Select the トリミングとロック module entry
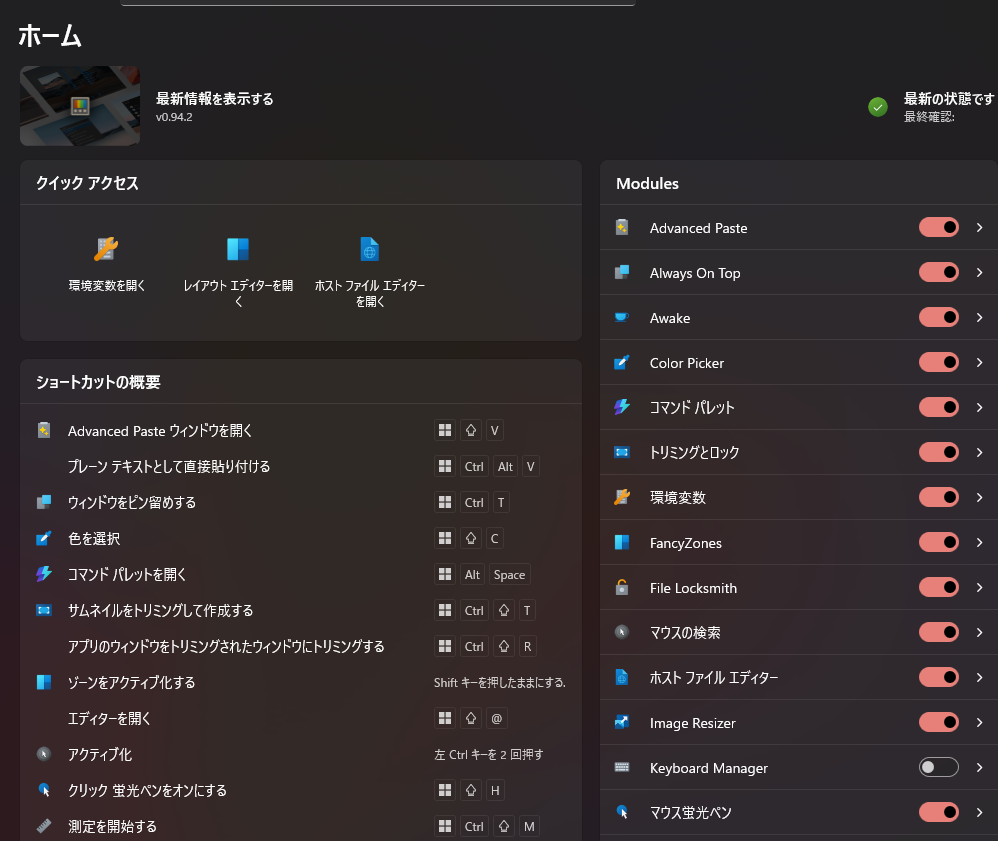This screenshot has height=841, width=998. pyautogui.click(x=694, y=453)
